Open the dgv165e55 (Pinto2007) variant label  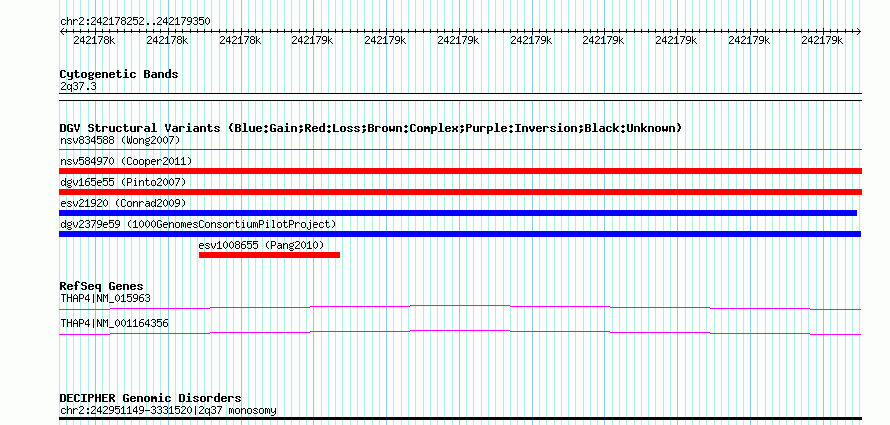pyautogui.click(x=123, y=182)
